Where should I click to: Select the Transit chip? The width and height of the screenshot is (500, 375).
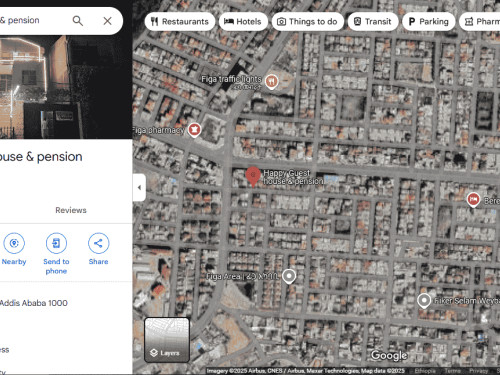point(373,22)
